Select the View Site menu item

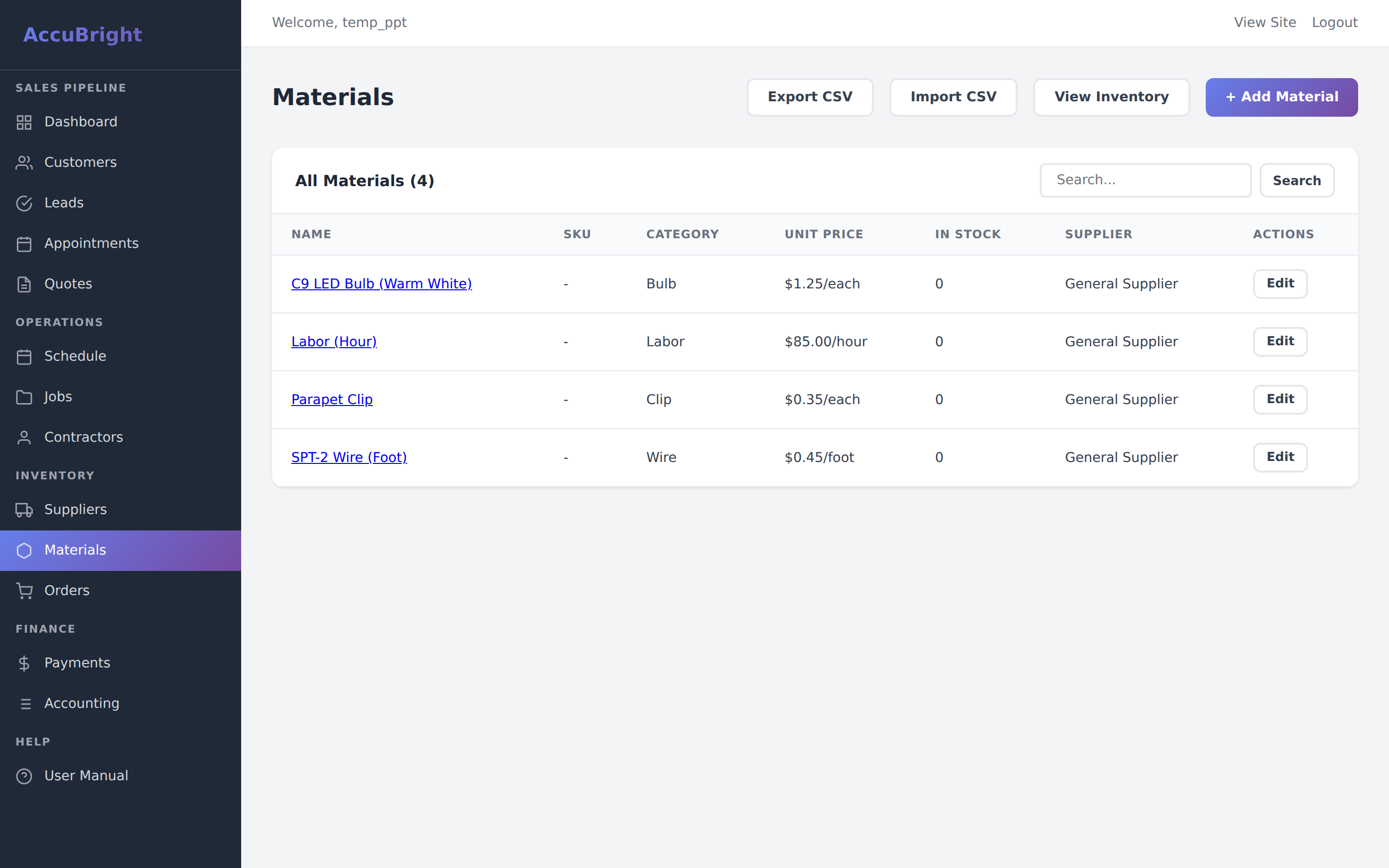(x=1265, y=22)
